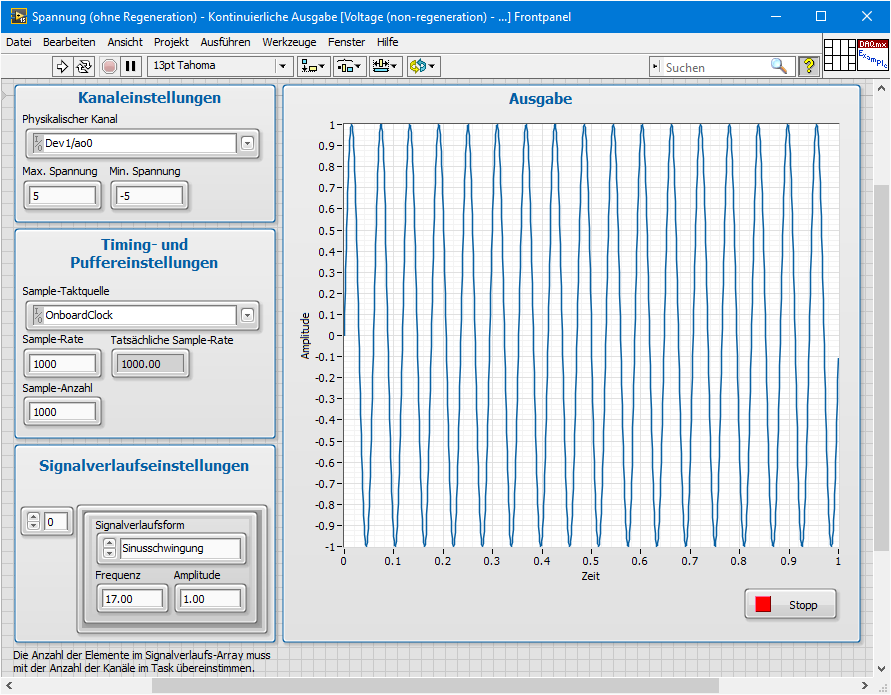Click Run Continuously toolbar icon
Viewport: 891px width, 695px height.
[x=84, y=66]
